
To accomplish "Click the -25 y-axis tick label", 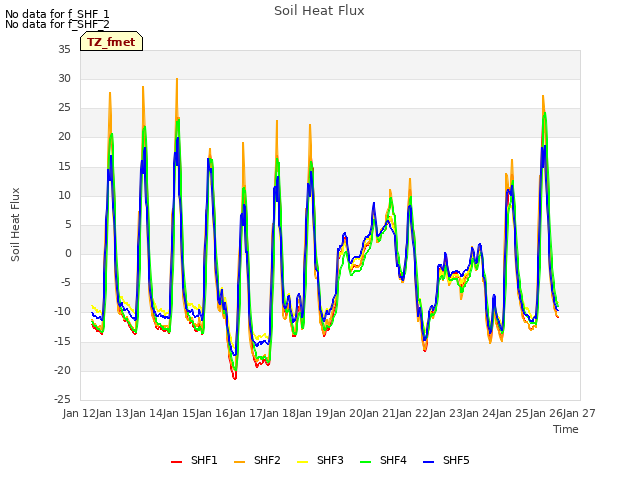I will coord(62,399).
